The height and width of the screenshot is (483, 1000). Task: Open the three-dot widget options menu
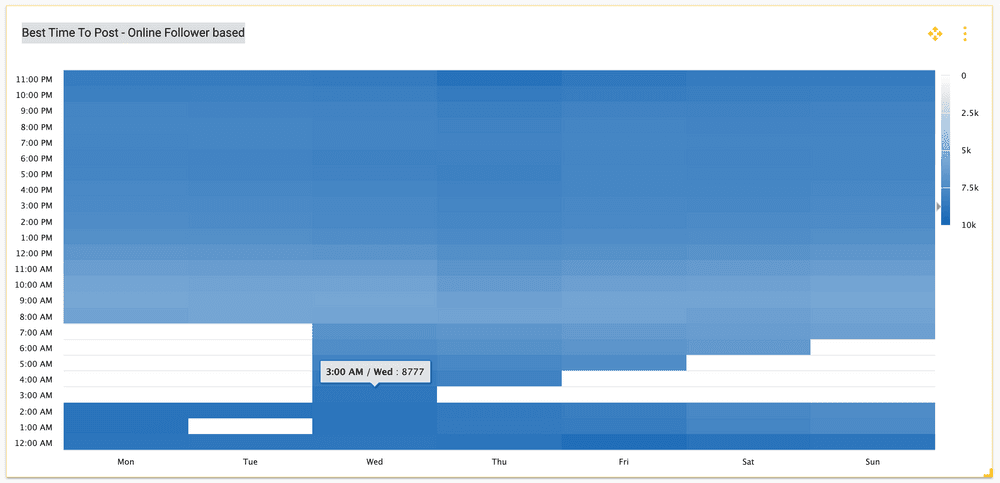(x=965, y=34)
